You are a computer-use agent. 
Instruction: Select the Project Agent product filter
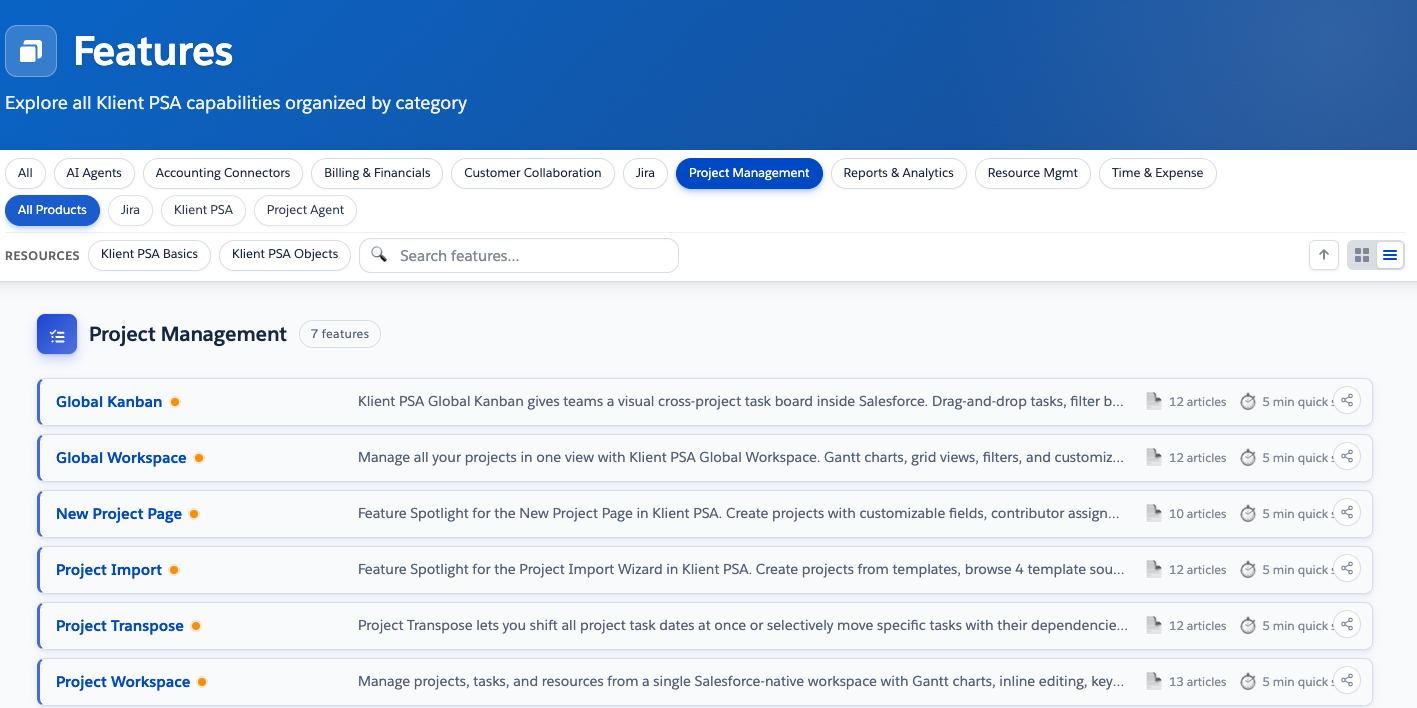[305, 210]
